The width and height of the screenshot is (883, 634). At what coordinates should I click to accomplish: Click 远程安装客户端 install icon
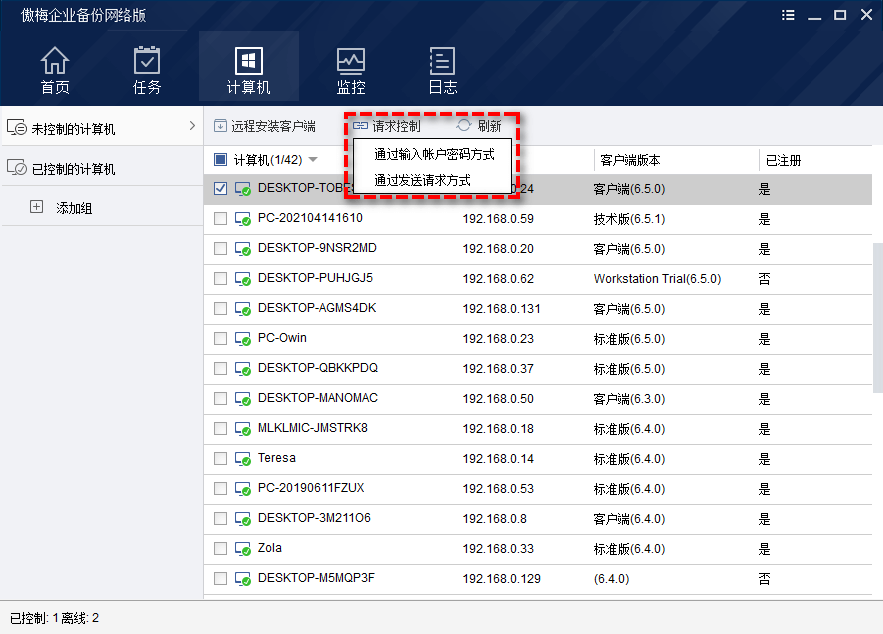[x=220, y=126]
